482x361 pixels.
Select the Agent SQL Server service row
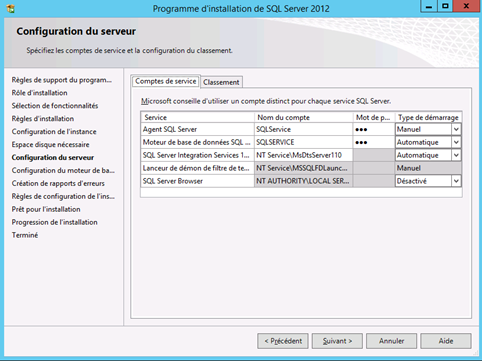[x=197, y=129]
